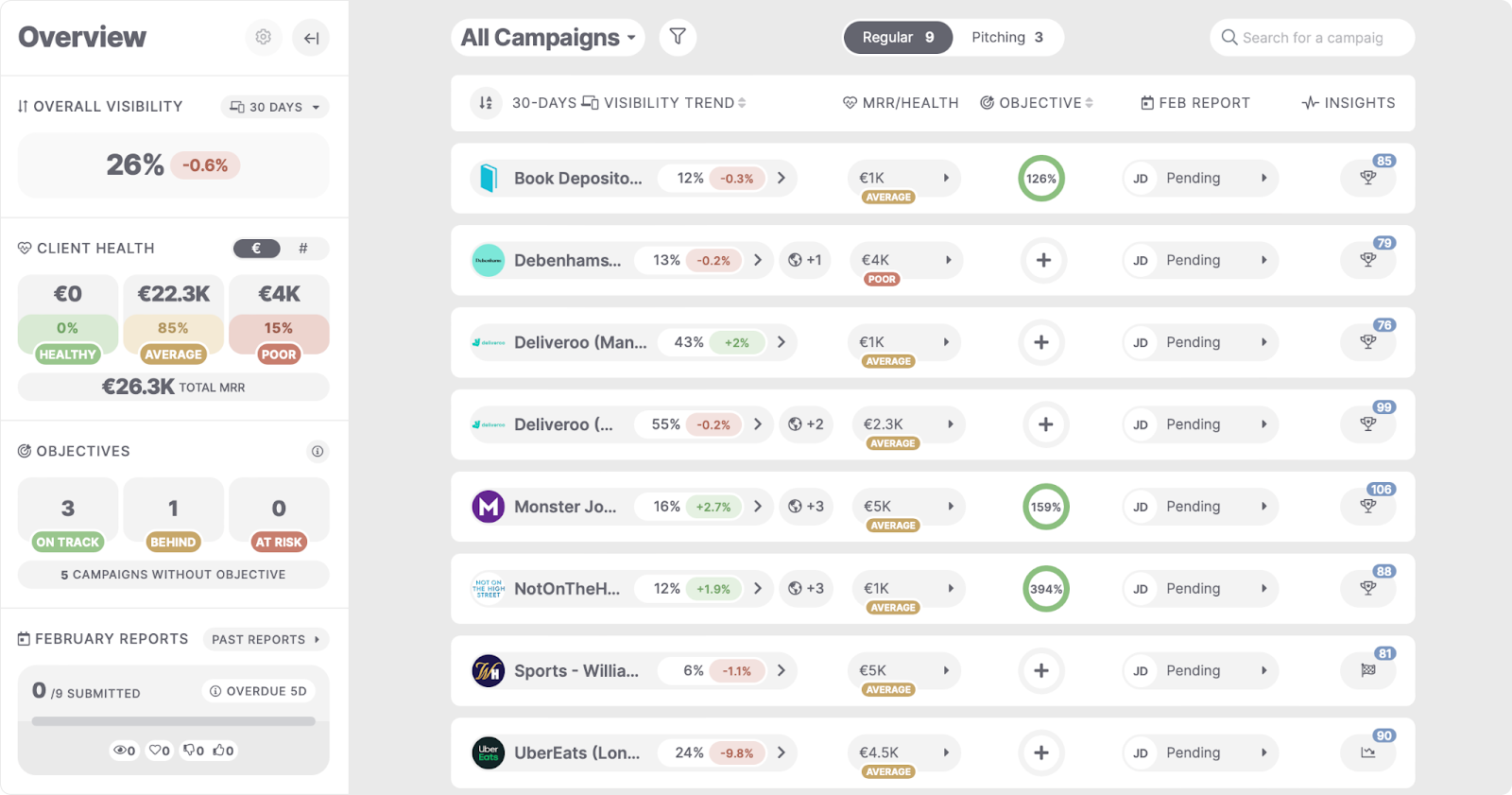Open Deliveroo (Man... insights trophy
Image resolution: width=1512 pixels, height=795 pixels.
(1368, 342)
